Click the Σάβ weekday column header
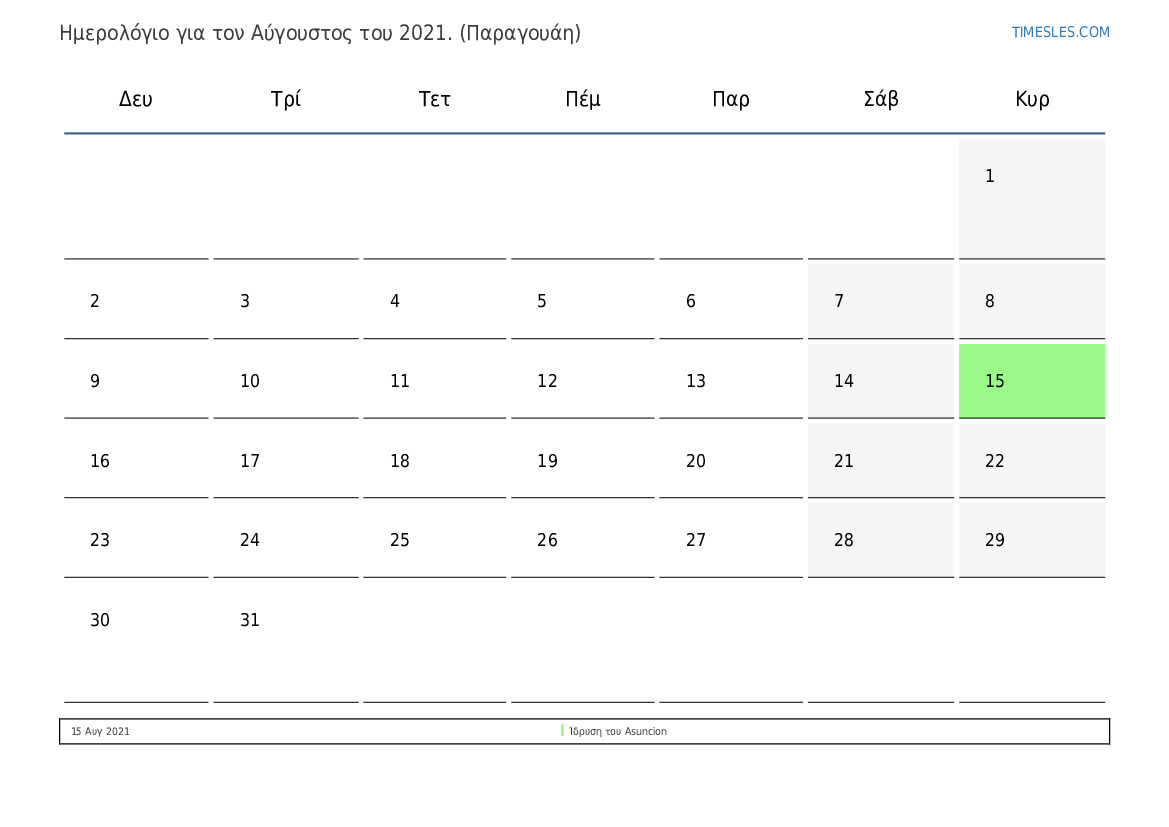Image resolution: width=1169 pixels, height=827 pixels. tap(881, 99)
